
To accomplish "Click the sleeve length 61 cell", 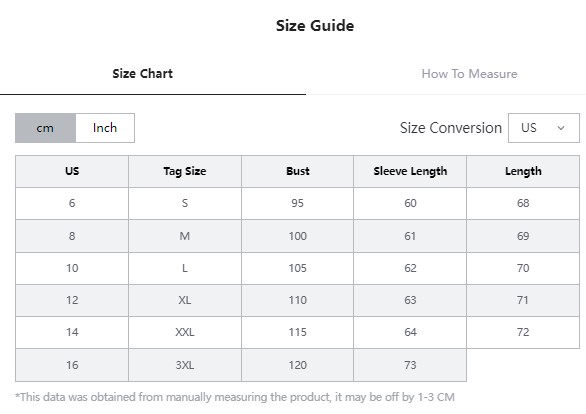I will [410, 236].
